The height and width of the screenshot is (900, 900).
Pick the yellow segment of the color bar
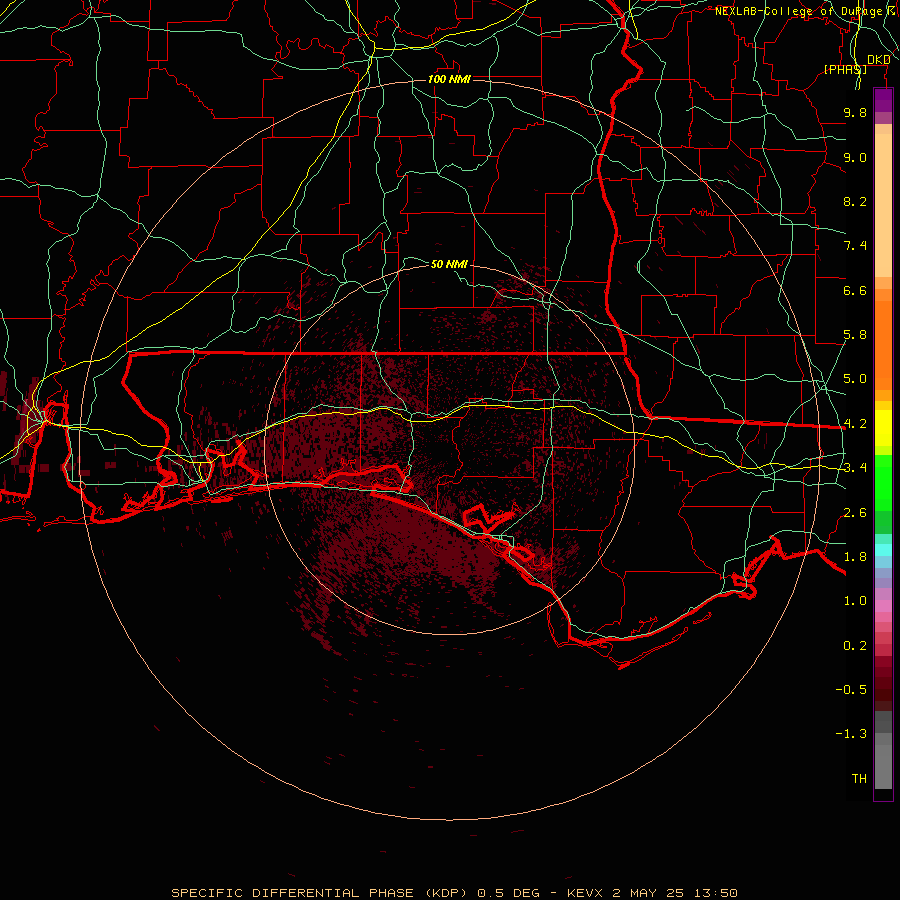coord(883,428)
